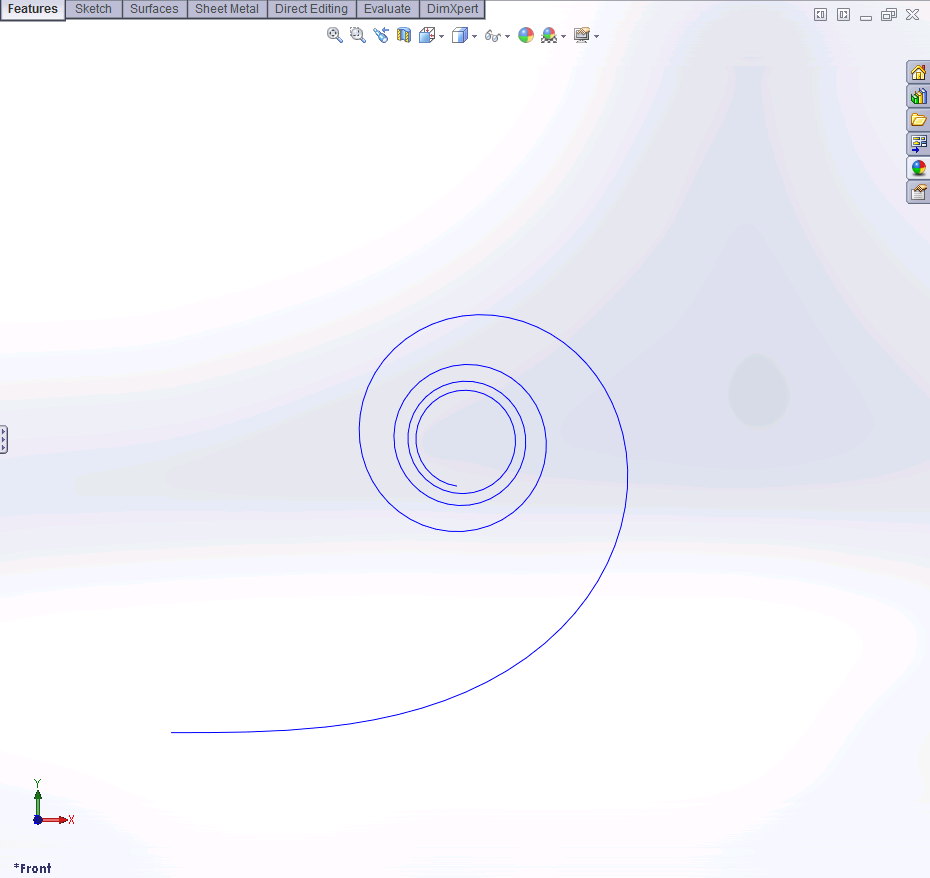Open the View Palette task pane tab
Image resolution: width=930 pixels, height=878 pixels.
click(918, 144)
